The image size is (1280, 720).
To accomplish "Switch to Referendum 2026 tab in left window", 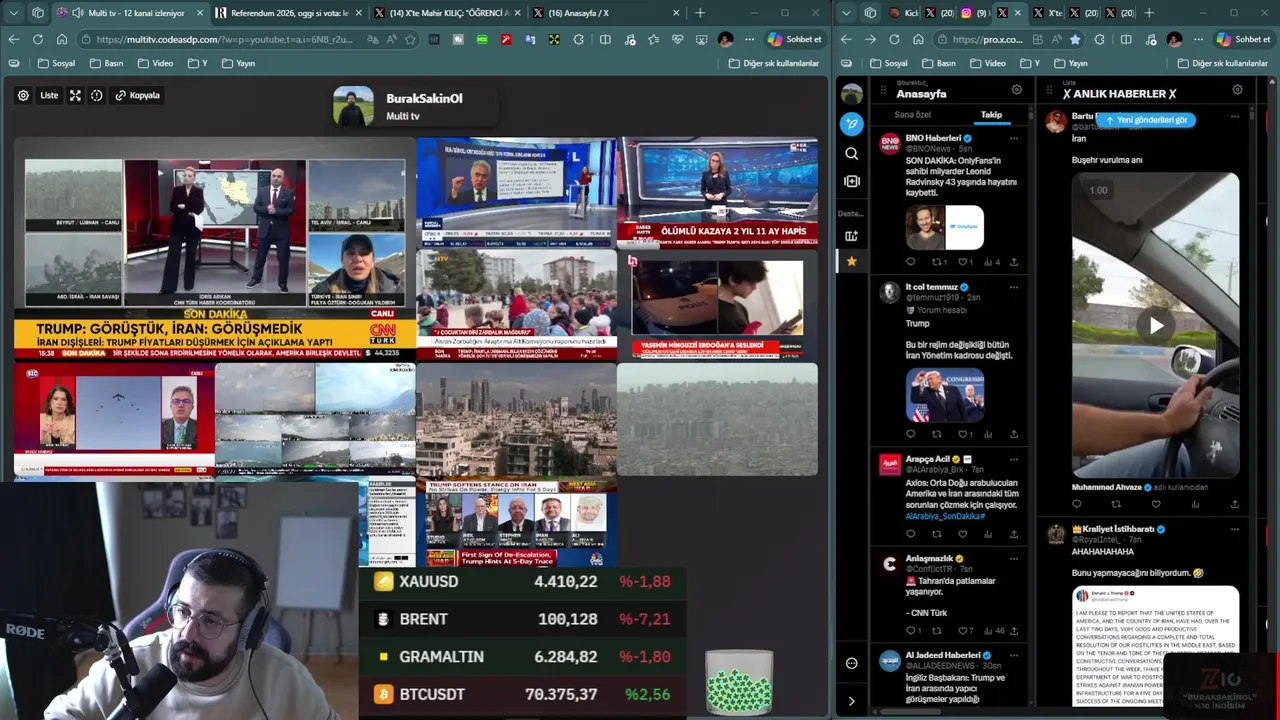I will pyautogui.click(x=290, y=13).
